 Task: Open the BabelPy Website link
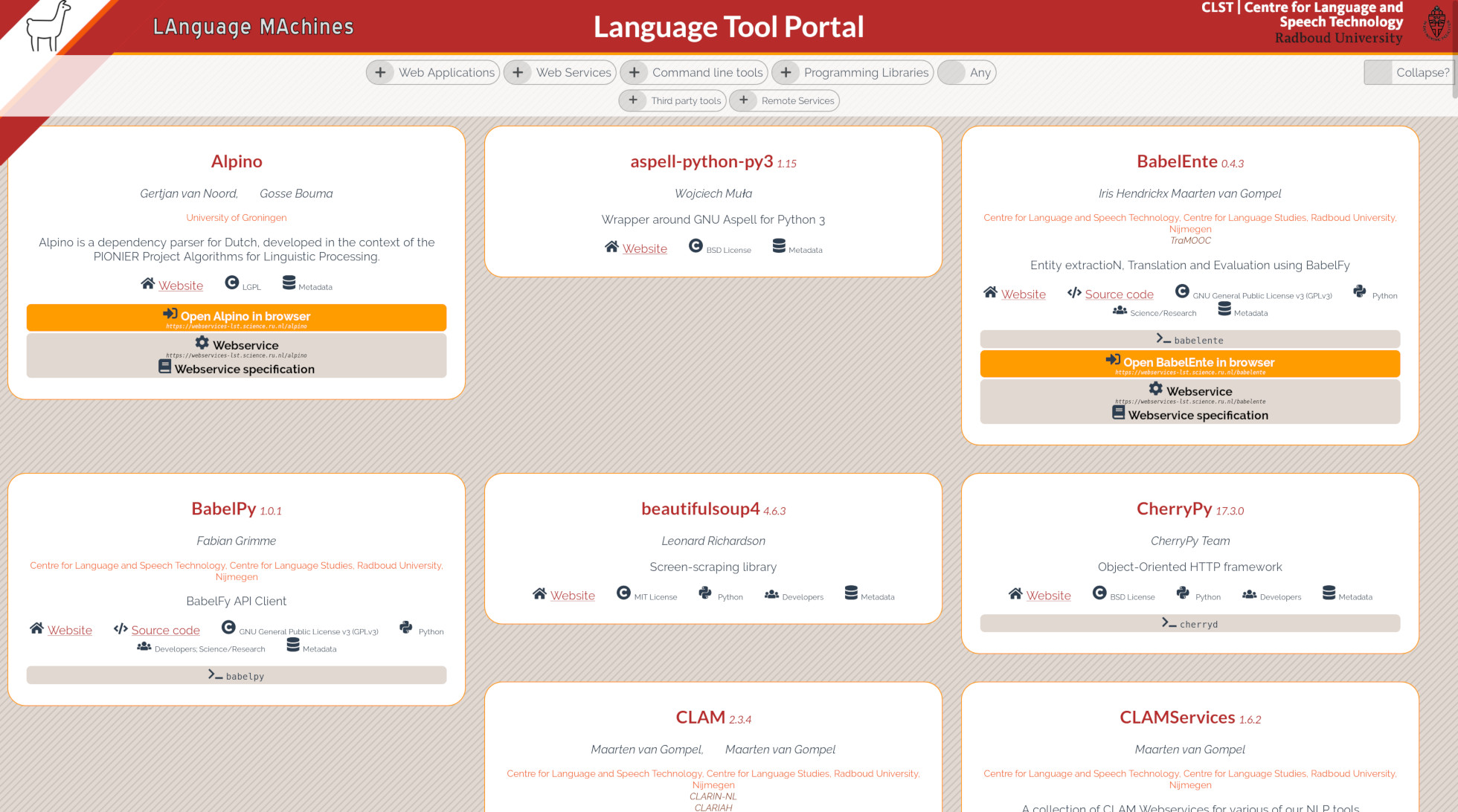pyautogui.click(x=70, y=631)
